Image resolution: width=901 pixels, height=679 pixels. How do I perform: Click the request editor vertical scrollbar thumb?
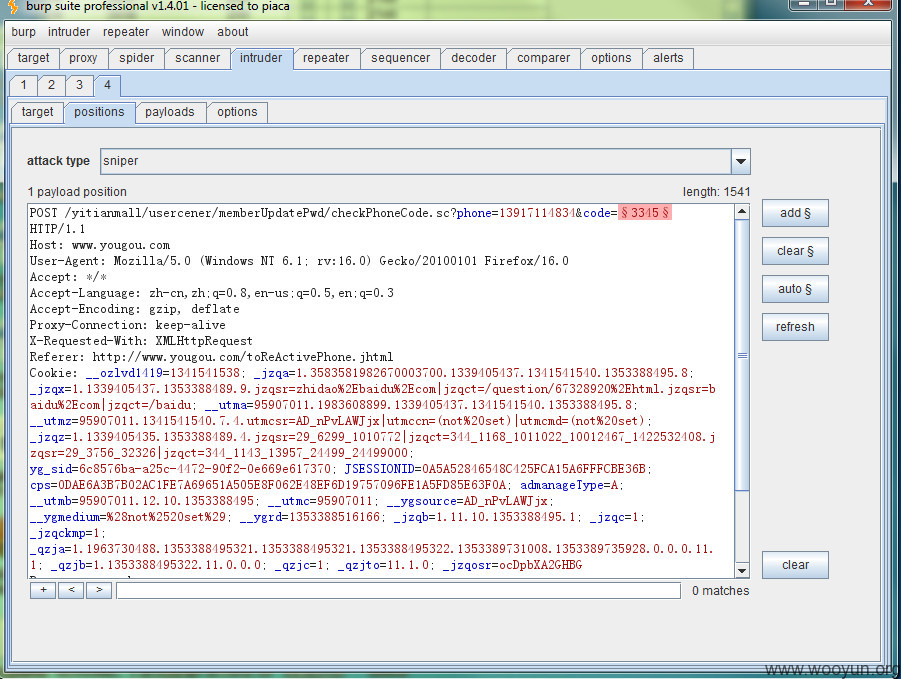pyautogui.click(x=742, y=355)
